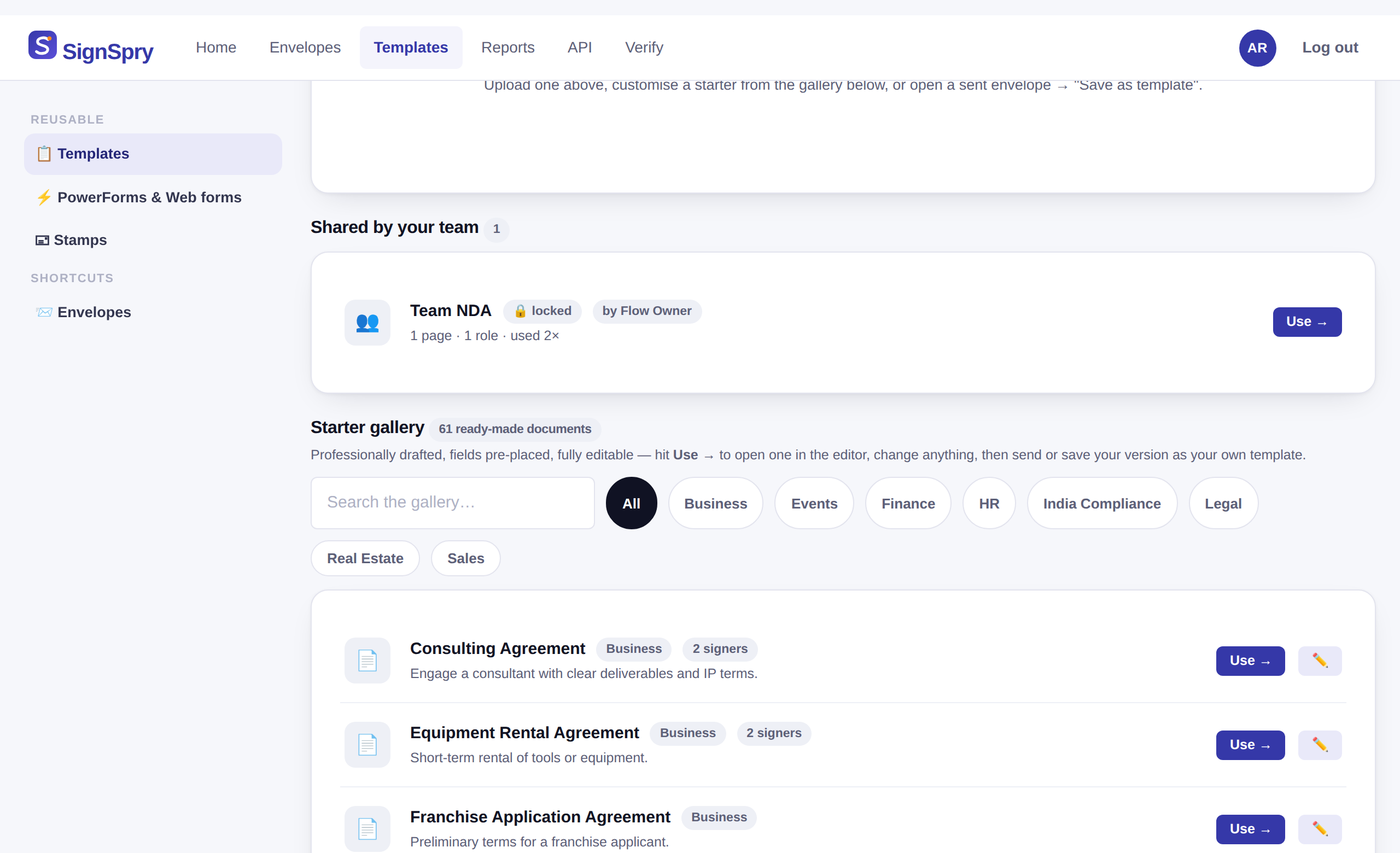Image resolution: width=1400 pixels, height=853 pixels.
Task: Open the Reports nav item
Action: 508,48
